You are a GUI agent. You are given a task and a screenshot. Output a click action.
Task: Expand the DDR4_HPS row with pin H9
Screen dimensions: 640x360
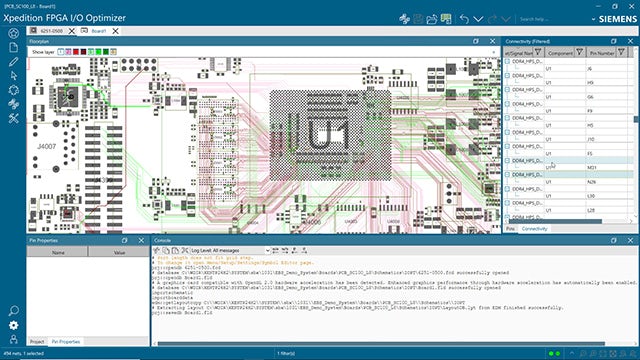(507, 76)
